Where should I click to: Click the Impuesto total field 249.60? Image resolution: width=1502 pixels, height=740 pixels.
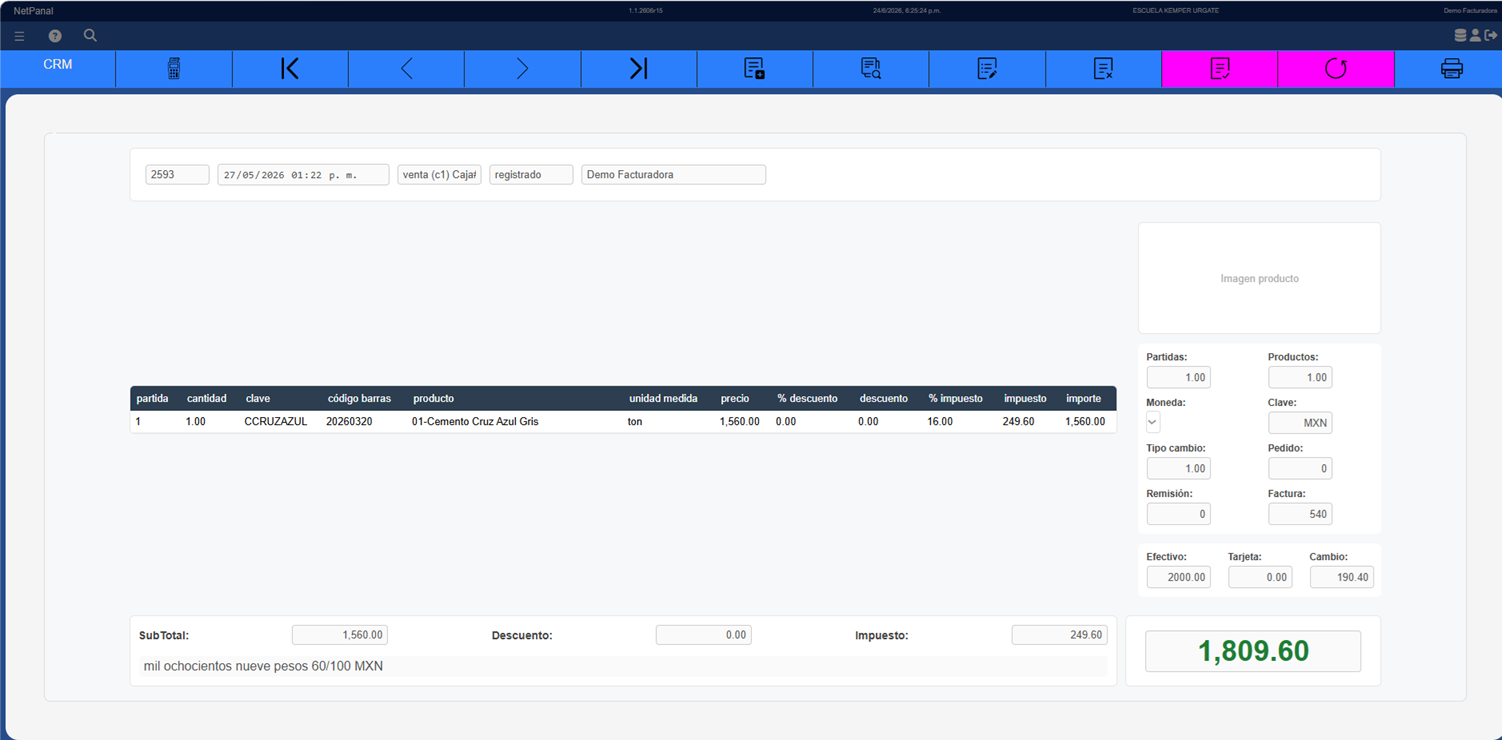click(1059, 635)
